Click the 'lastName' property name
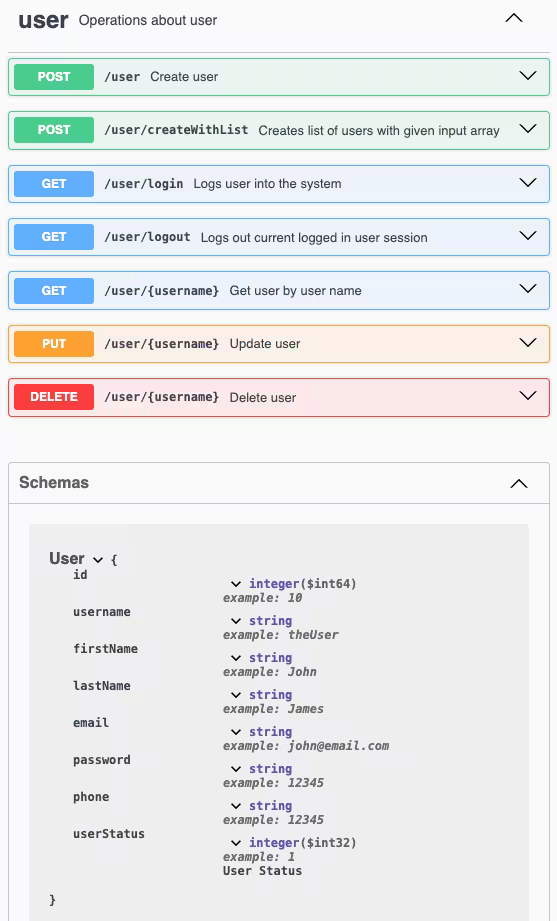The height and width of the screenshot is (921, 557). coord(102,686)
